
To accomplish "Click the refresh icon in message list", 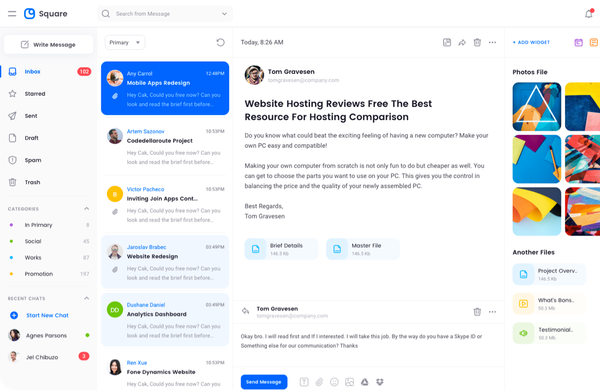I will pos(220,42).
